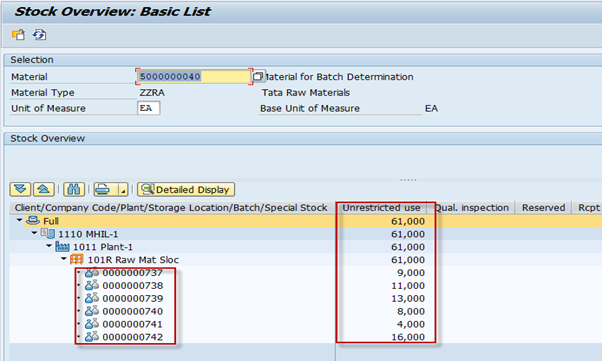Click the Unit of Measure field EA
The height and width of the screenshot is (361, 602).
click(149, 108)
